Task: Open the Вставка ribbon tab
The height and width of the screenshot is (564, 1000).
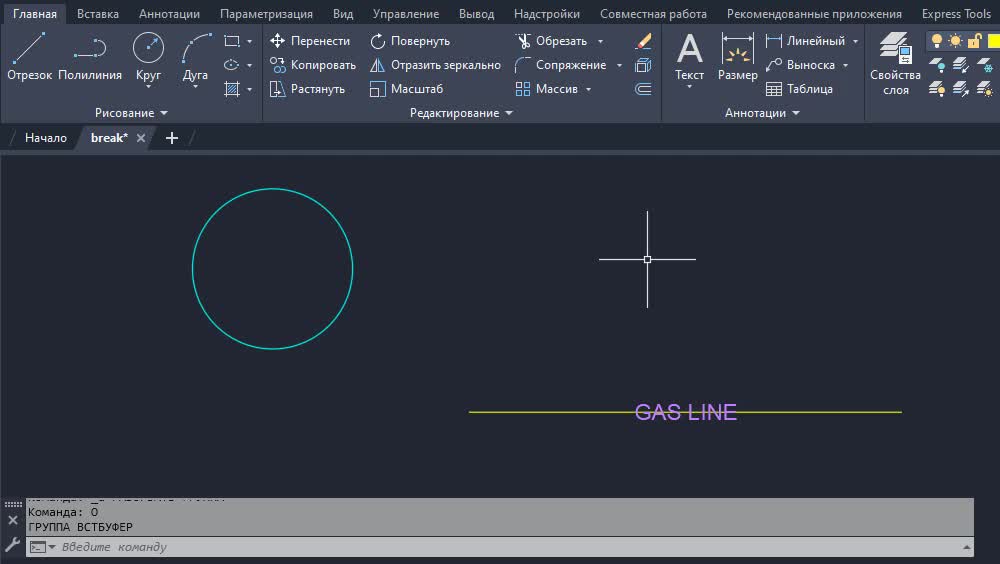Action: [x=98, y=13]
